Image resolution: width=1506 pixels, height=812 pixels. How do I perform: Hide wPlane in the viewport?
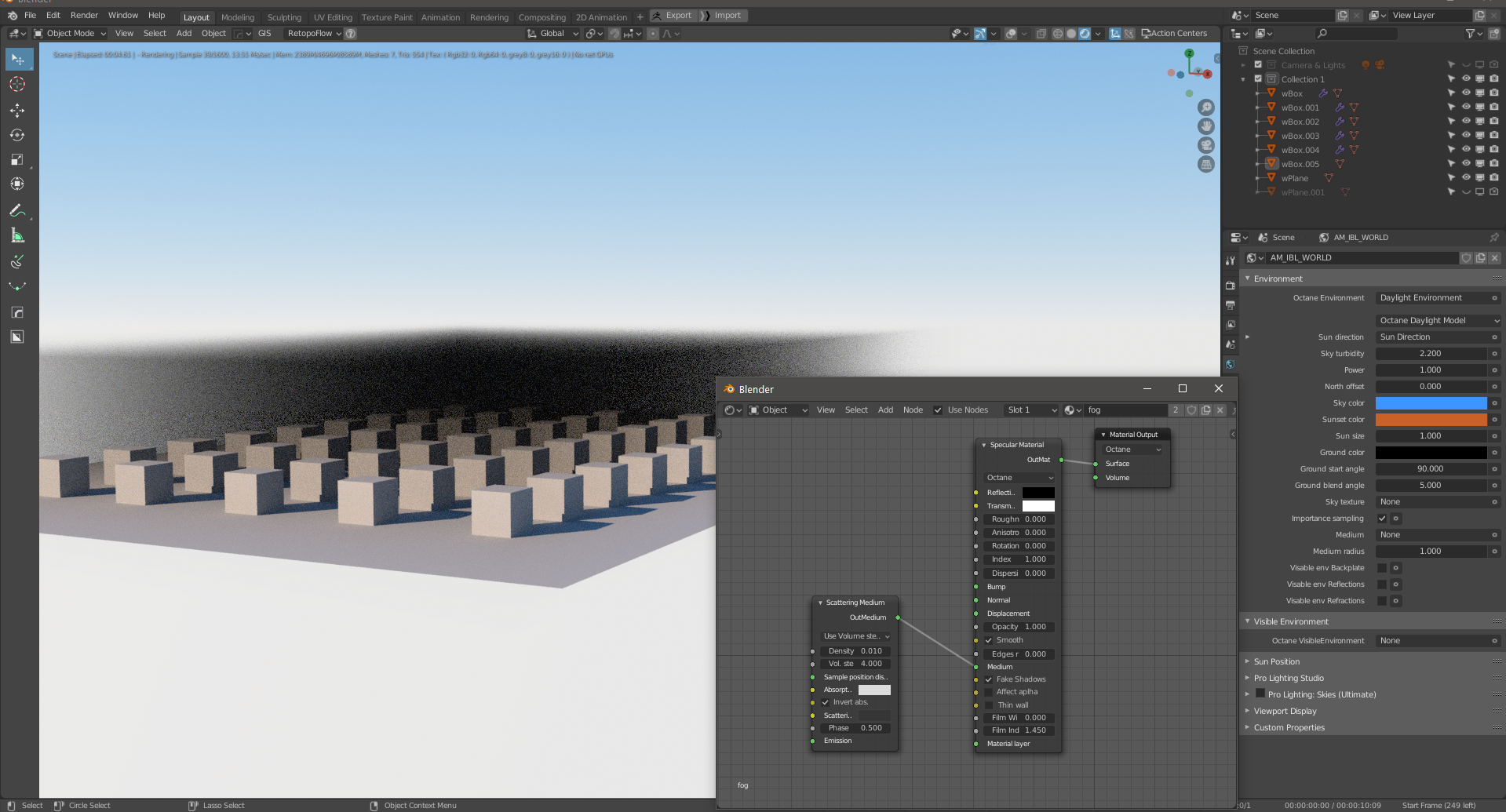tap(1465, 178)
